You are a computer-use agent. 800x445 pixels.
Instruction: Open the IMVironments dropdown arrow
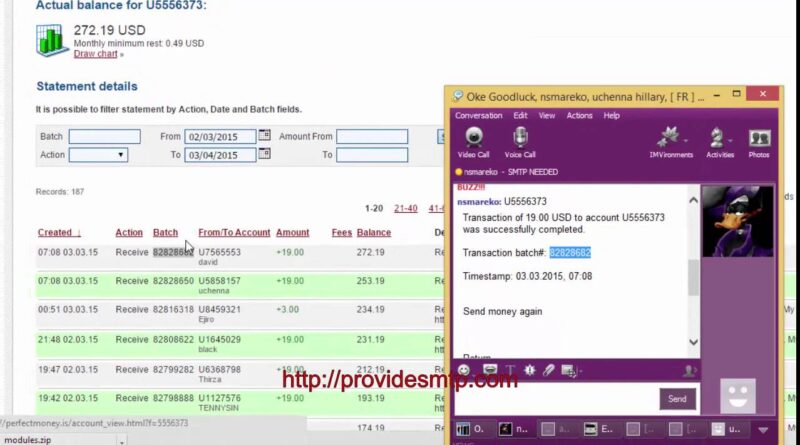[x=686, y=140]
